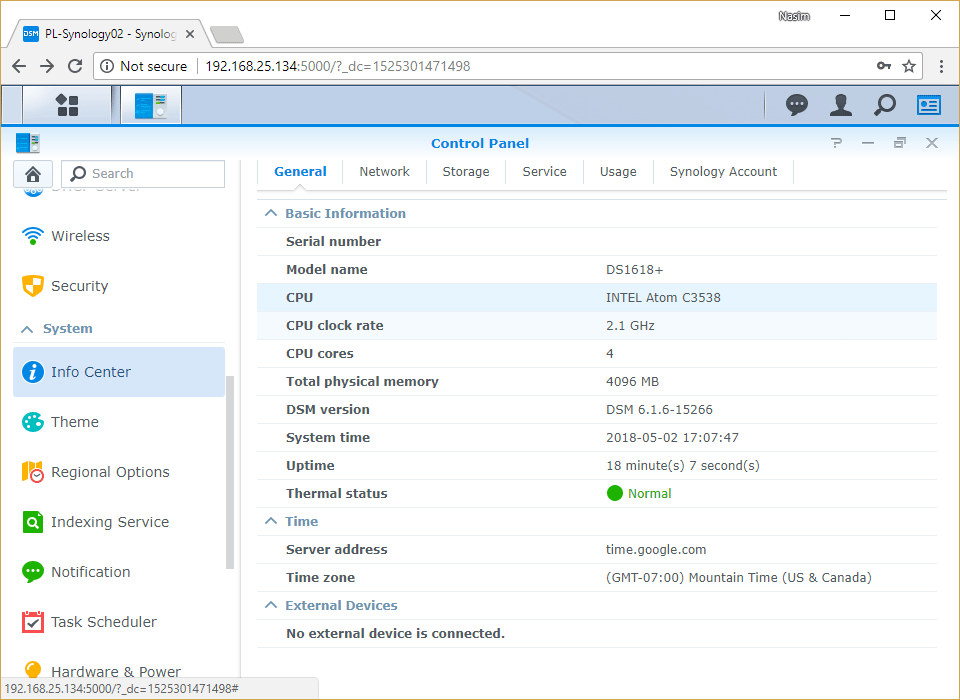Open DSM notifications speech bubble icon

(x=797, y=105)
